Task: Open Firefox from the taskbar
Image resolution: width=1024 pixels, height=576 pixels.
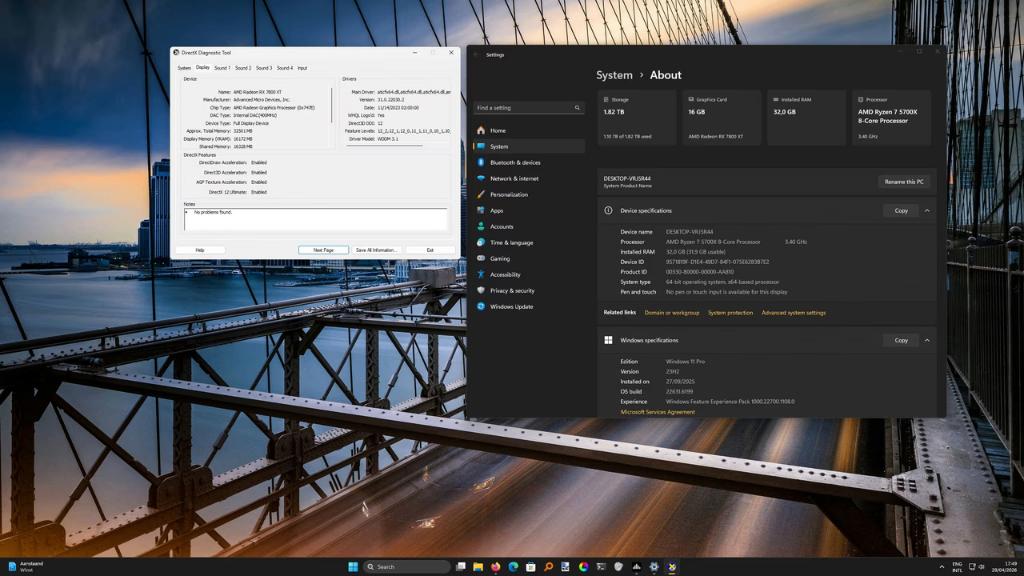Action: click(x=496, y=567)
